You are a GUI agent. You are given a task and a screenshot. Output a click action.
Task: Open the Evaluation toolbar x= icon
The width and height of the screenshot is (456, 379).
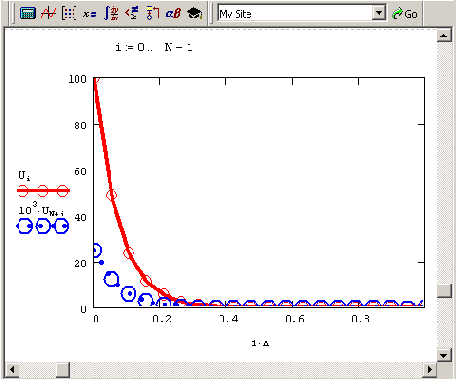pos(90,14)
